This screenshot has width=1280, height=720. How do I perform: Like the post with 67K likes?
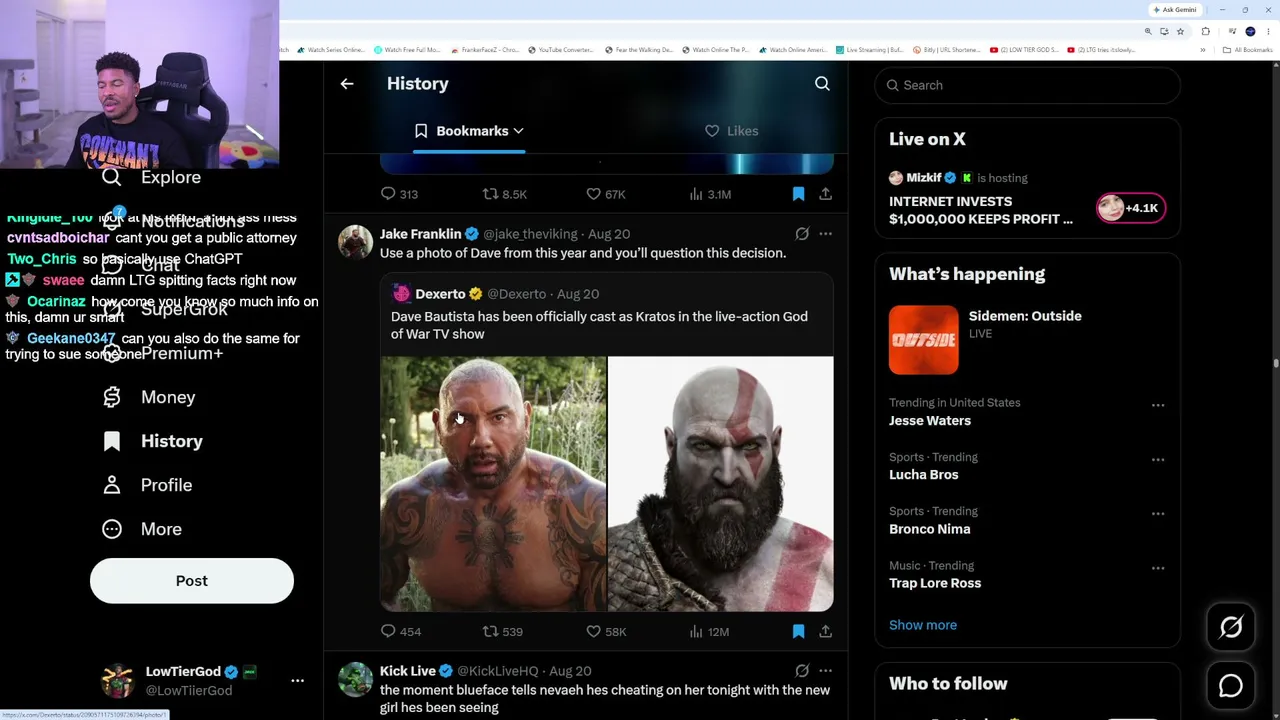point(605,194)
